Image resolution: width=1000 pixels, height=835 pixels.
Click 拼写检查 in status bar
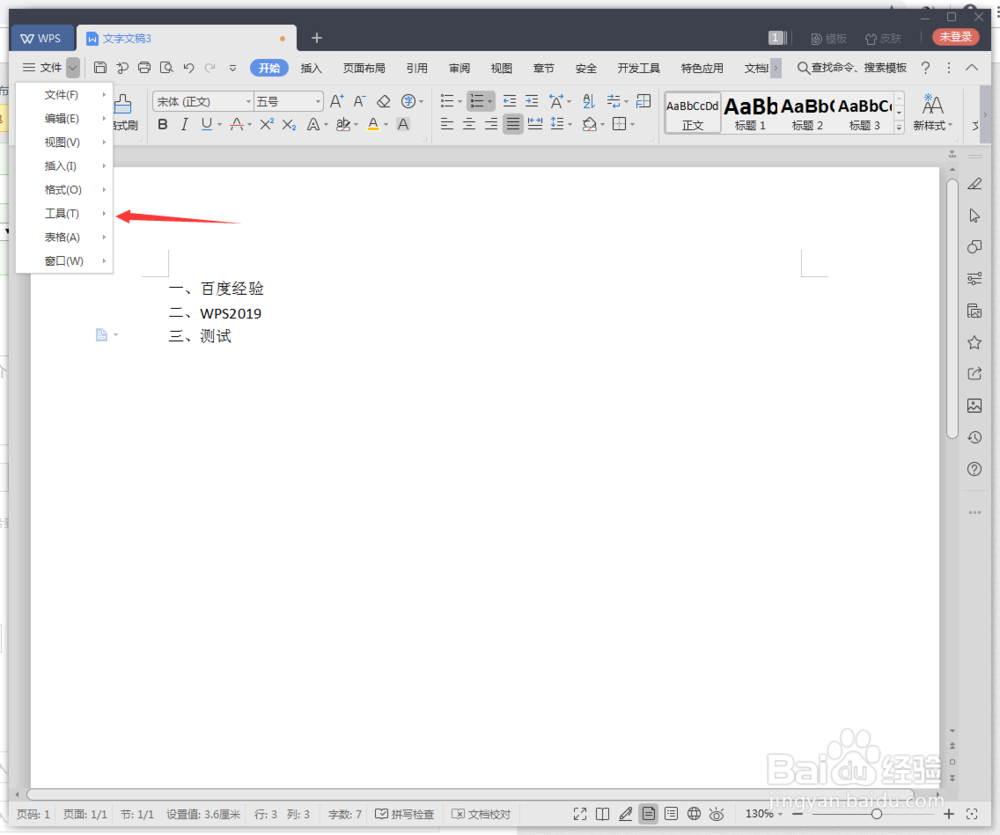click(404, 814)
